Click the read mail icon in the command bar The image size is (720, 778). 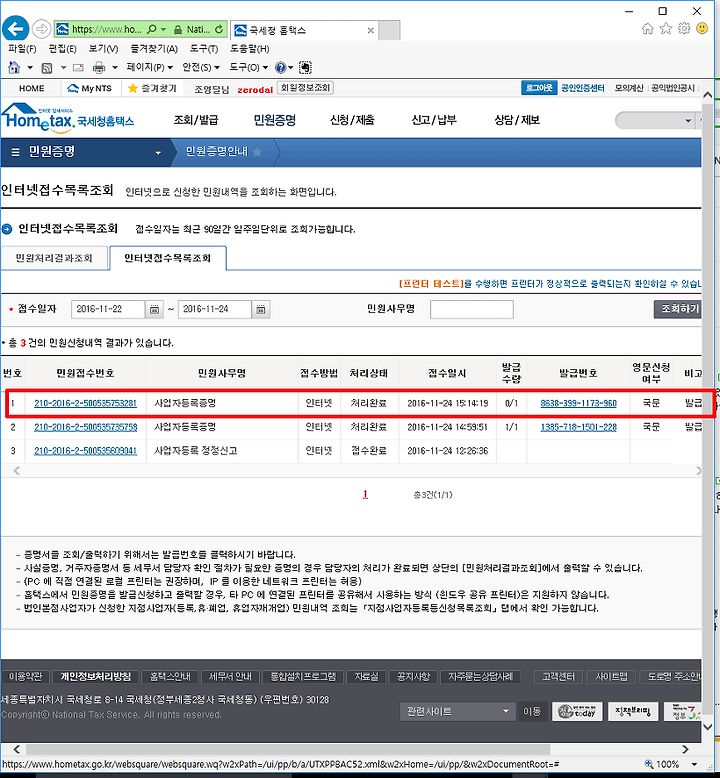(78, 67)
